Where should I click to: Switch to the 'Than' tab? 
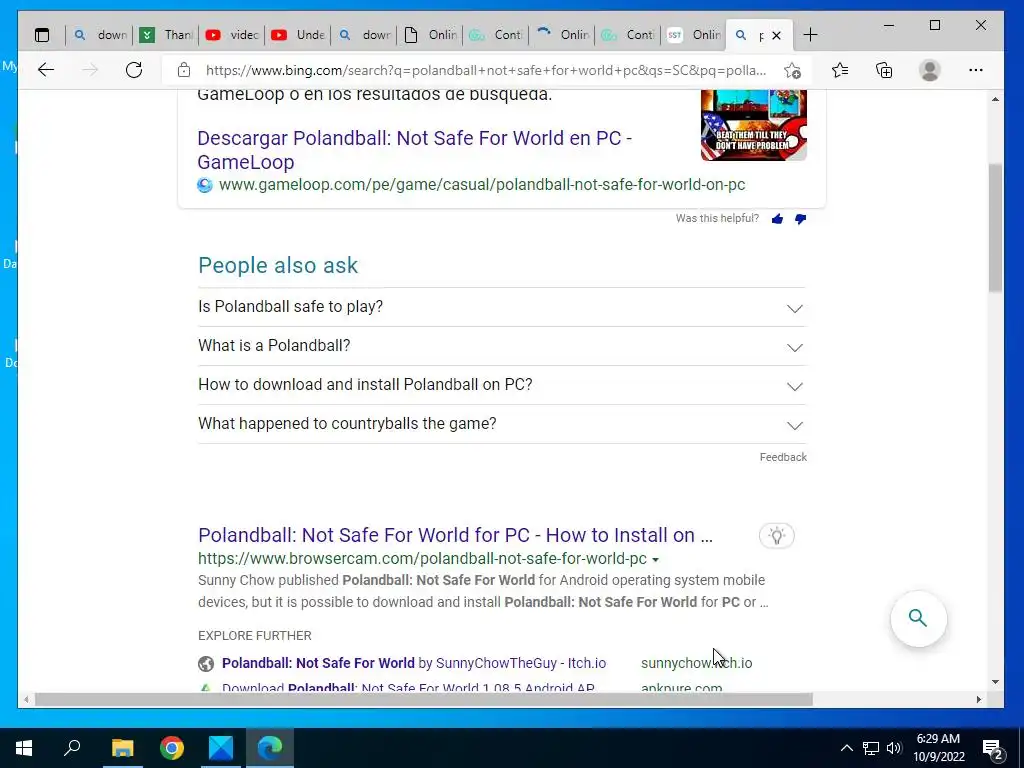pyautogui.click(x=166, y=35)
